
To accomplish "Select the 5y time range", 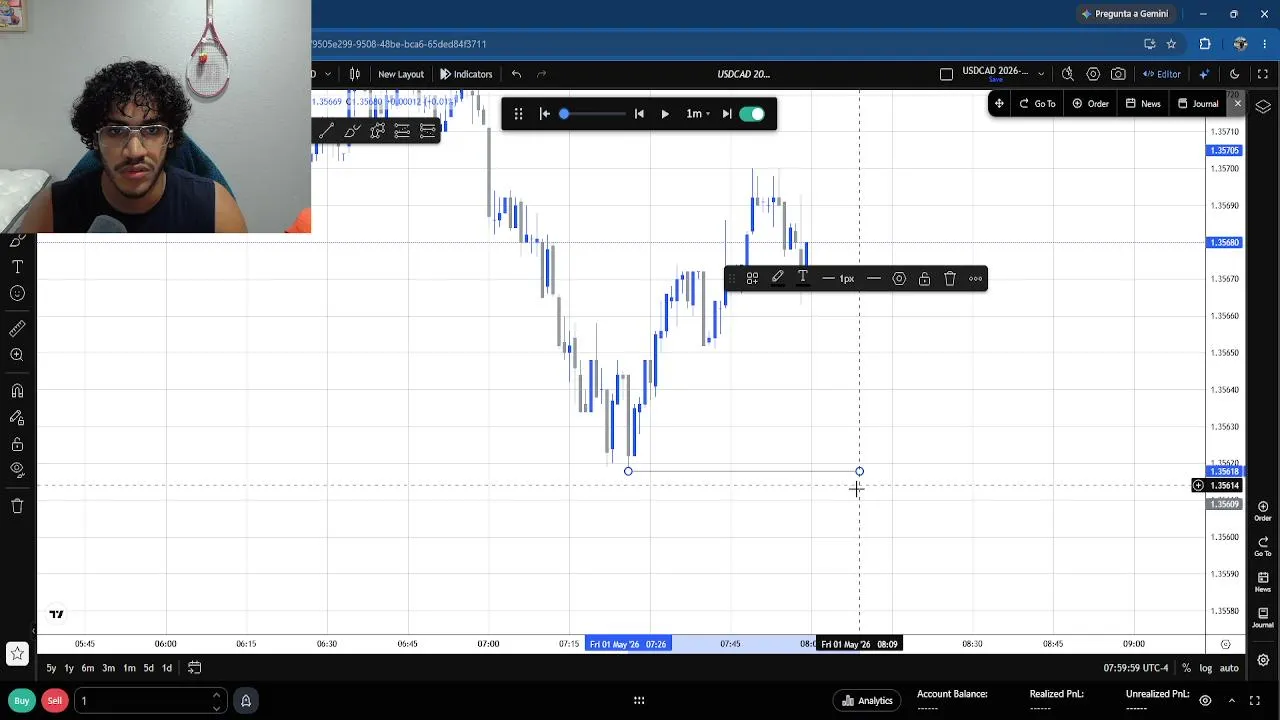I will (51, 668).
